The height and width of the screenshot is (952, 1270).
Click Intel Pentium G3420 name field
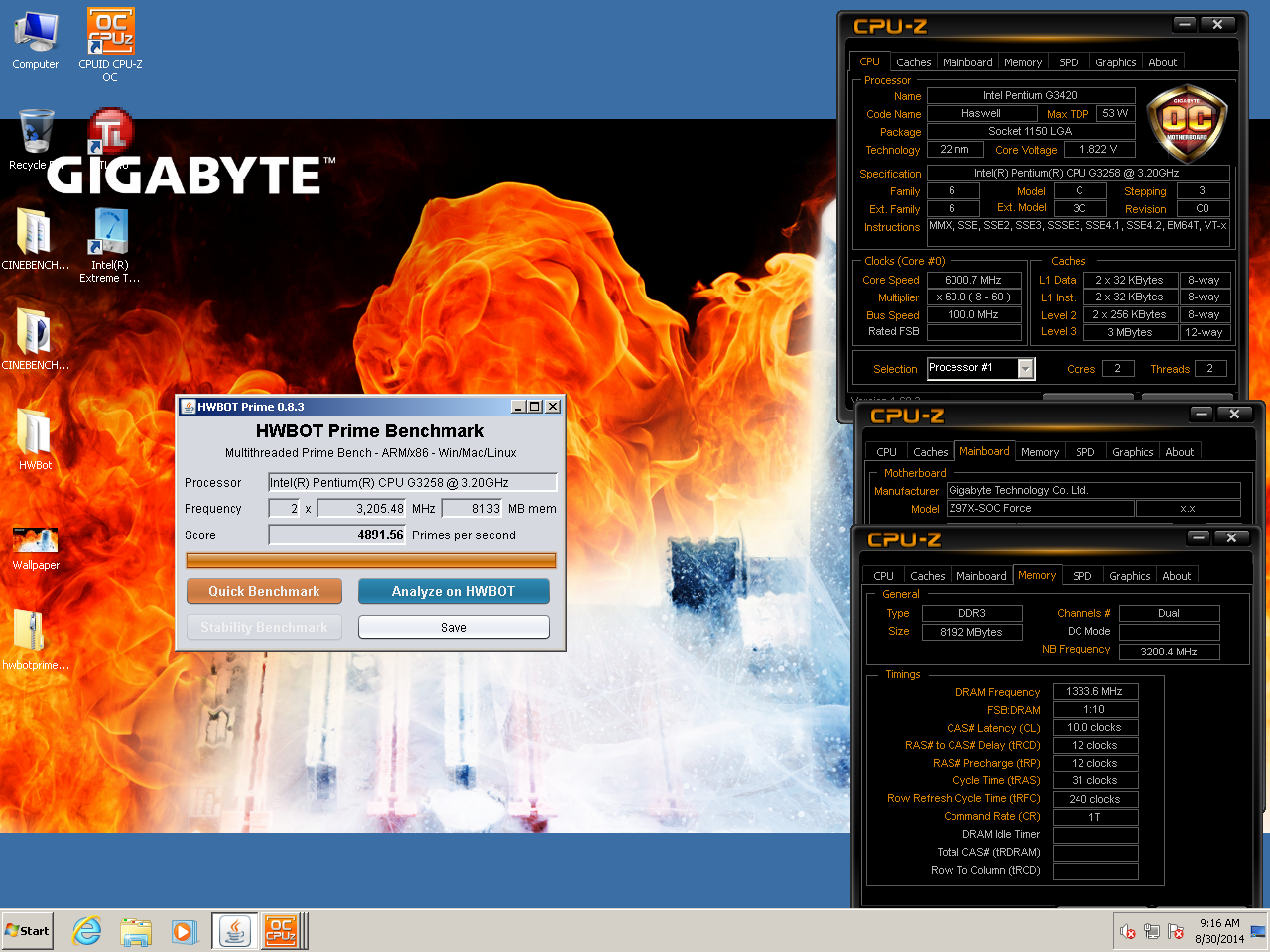point(1030,95)
